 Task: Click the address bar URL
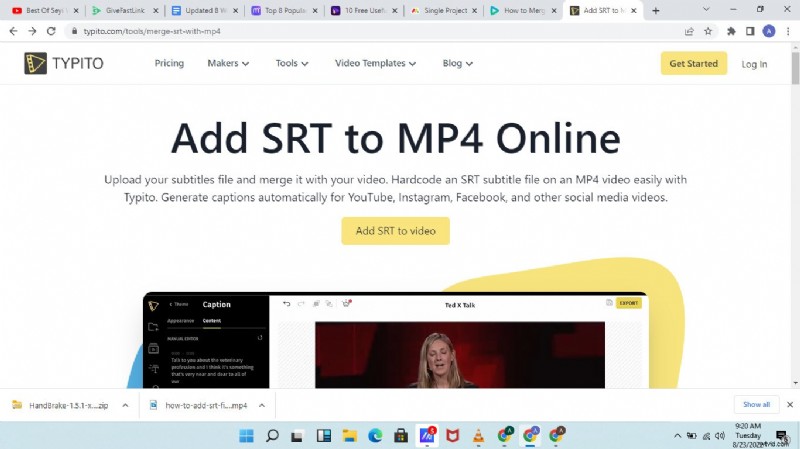tap(152, 31)
